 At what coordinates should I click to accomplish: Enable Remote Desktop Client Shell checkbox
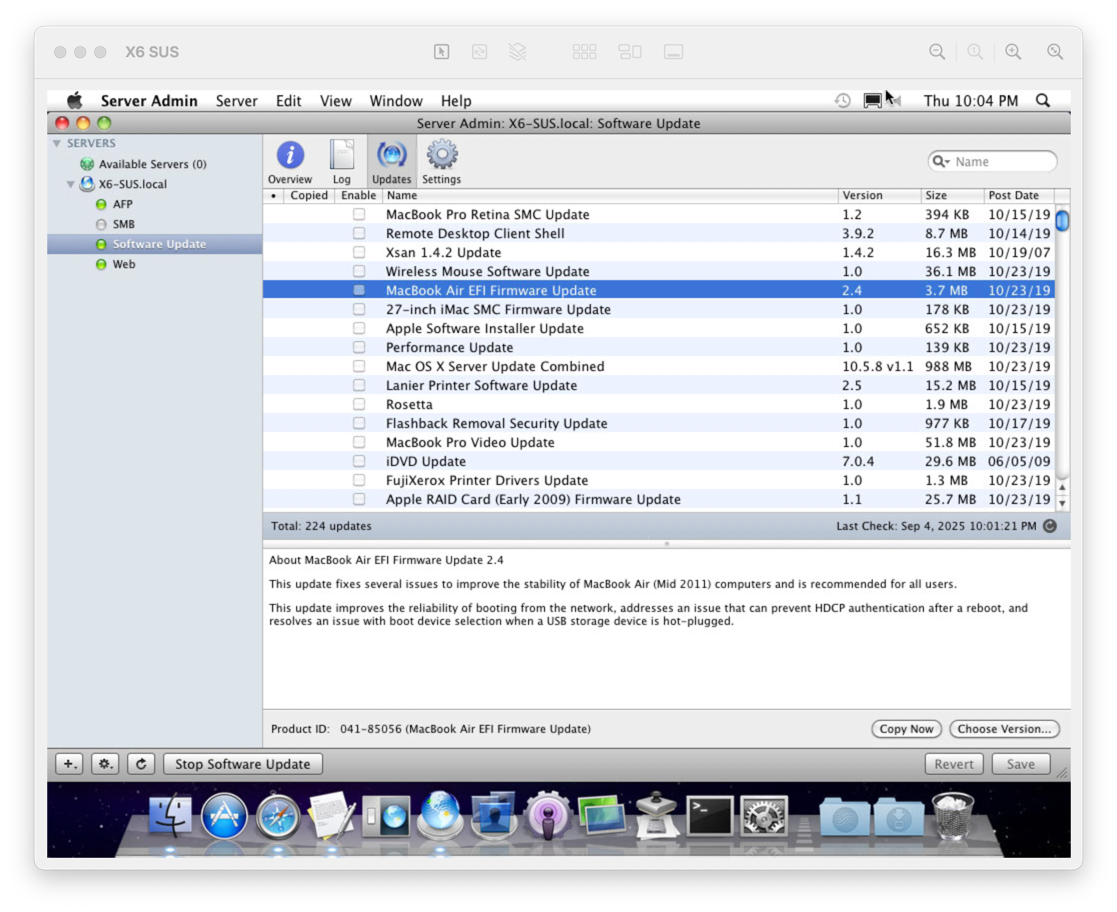359,233
